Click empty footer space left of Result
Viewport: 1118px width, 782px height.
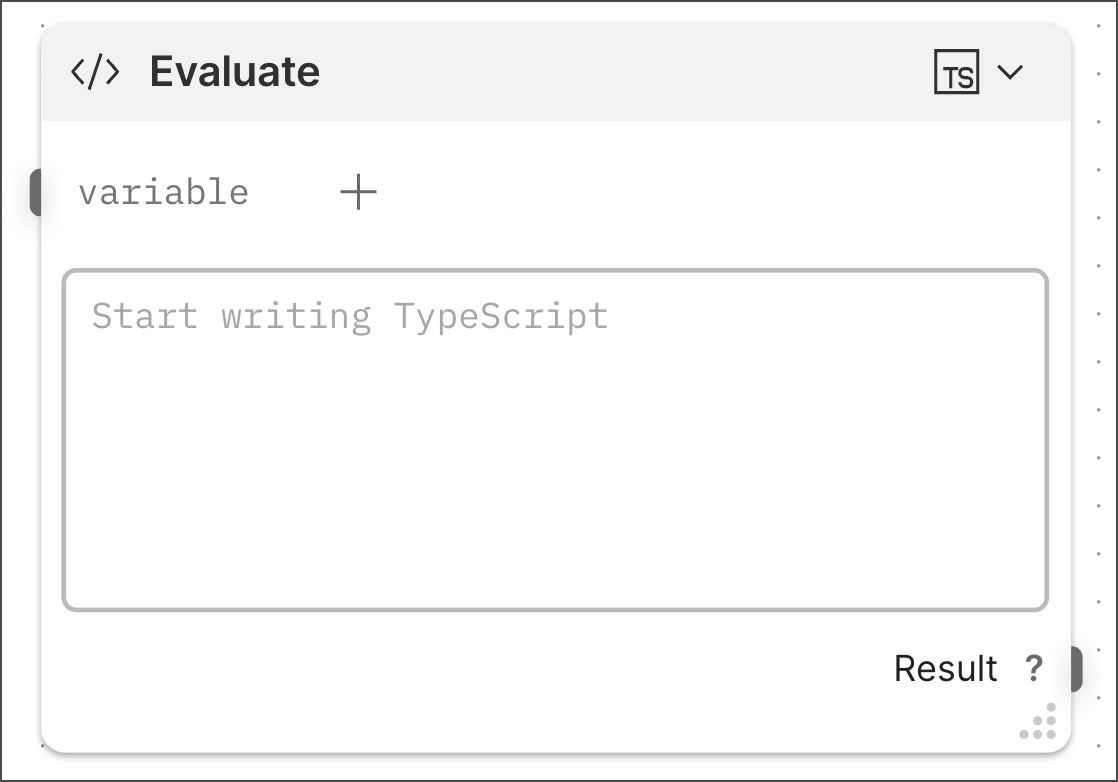[450, 668]
